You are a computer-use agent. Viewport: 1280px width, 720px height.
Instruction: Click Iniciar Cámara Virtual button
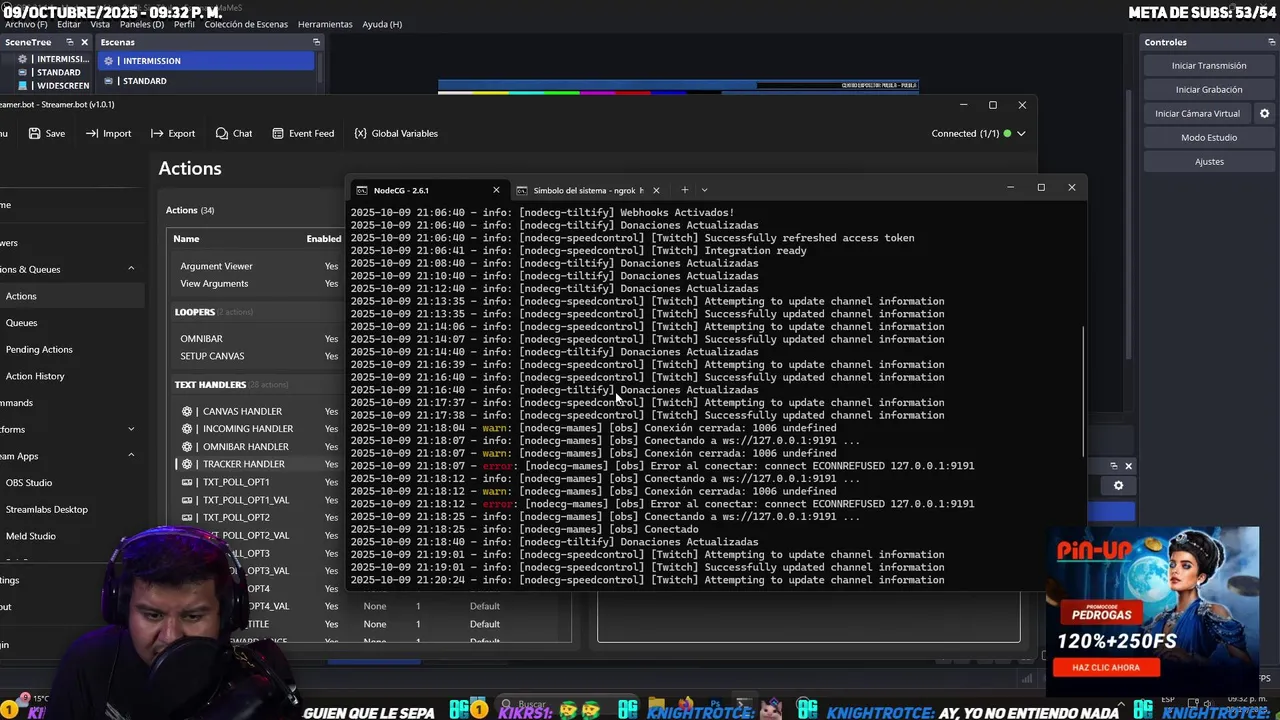(x=1198, y=113)
